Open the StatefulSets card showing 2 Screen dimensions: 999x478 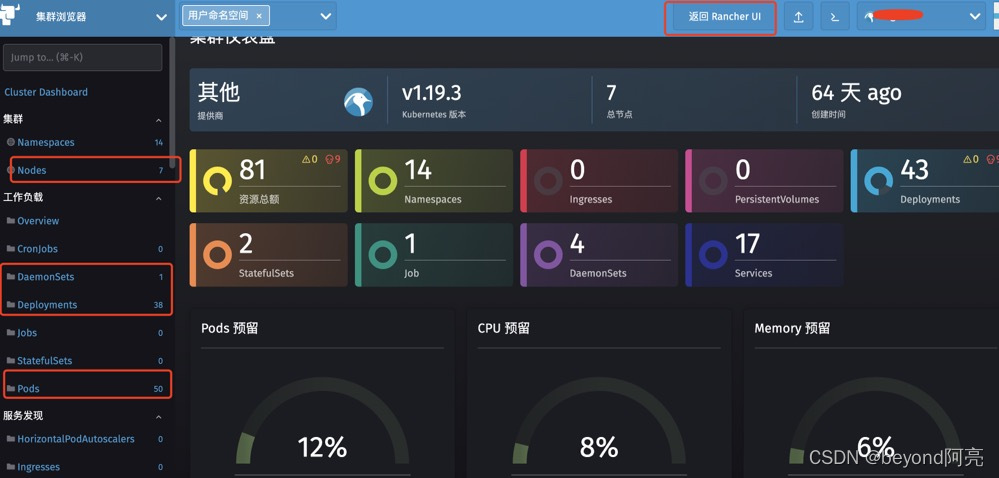tap(269, 255)
